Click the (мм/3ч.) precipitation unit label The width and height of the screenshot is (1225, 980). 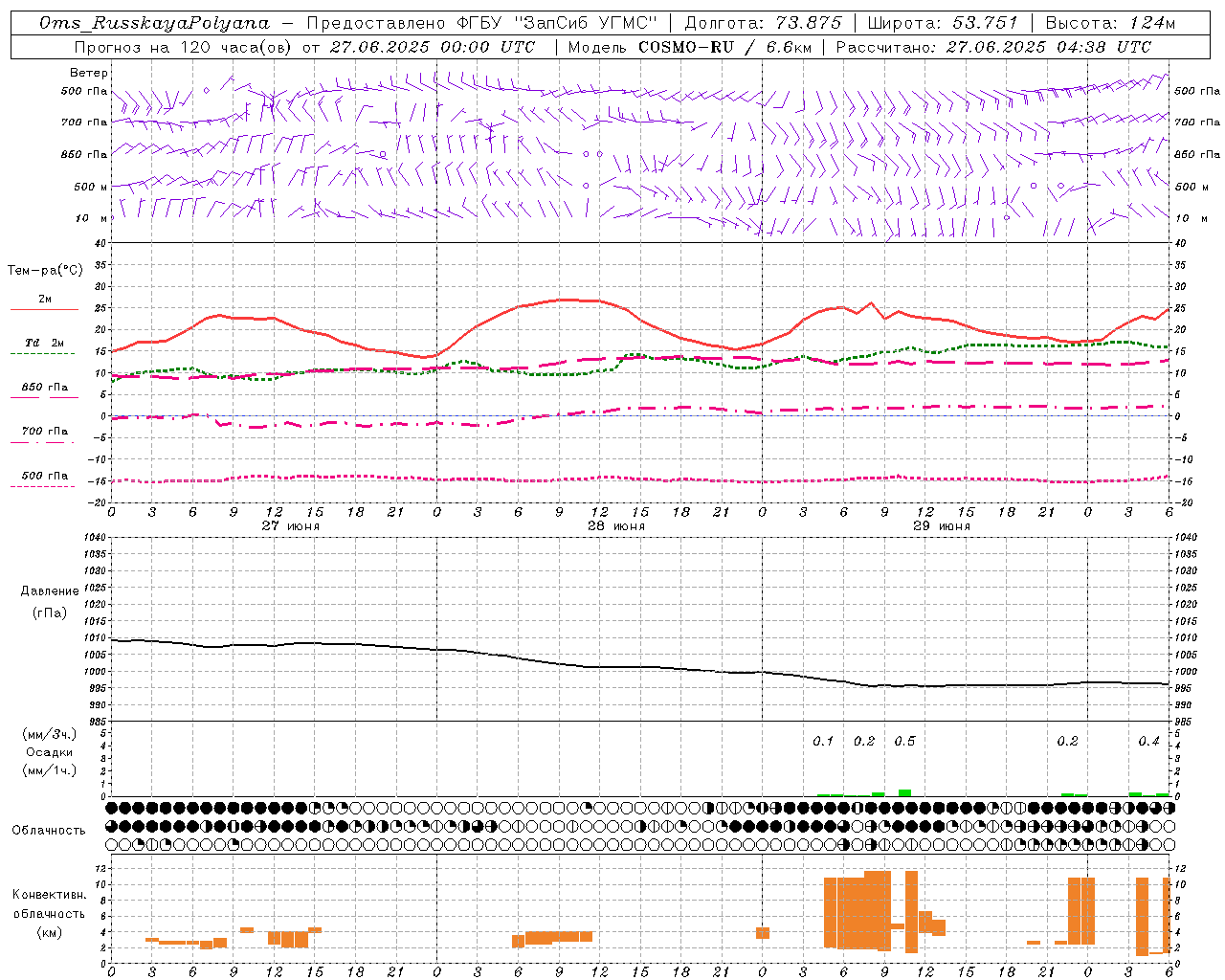(x=49, y=734)
